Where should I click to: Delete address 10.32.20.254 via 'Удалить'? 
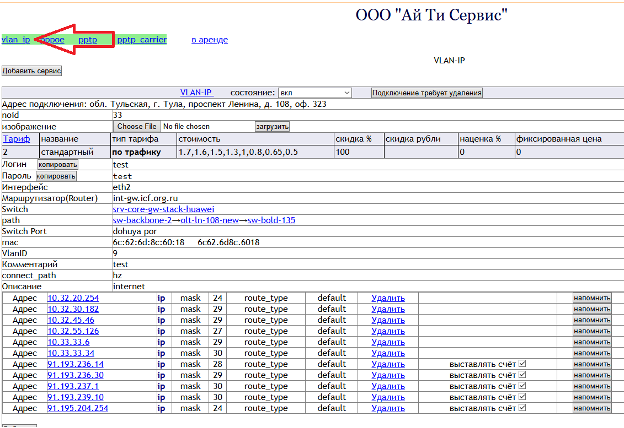point(388,298)
